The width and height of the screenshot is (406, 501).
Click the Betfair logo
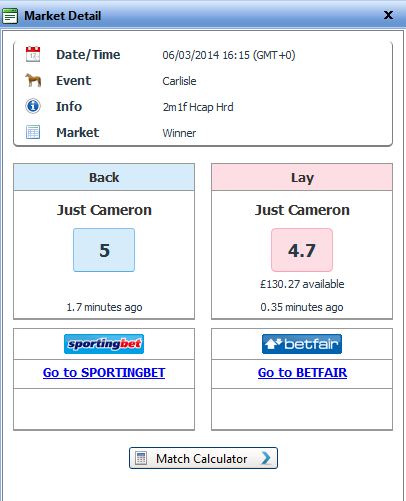[302, 344]
